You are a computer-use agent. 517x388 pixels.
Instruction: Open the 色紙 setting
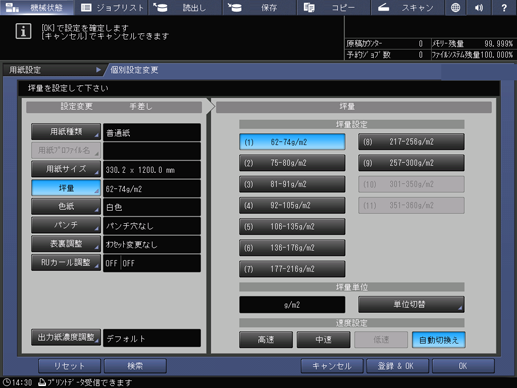(x=66, y=207)
